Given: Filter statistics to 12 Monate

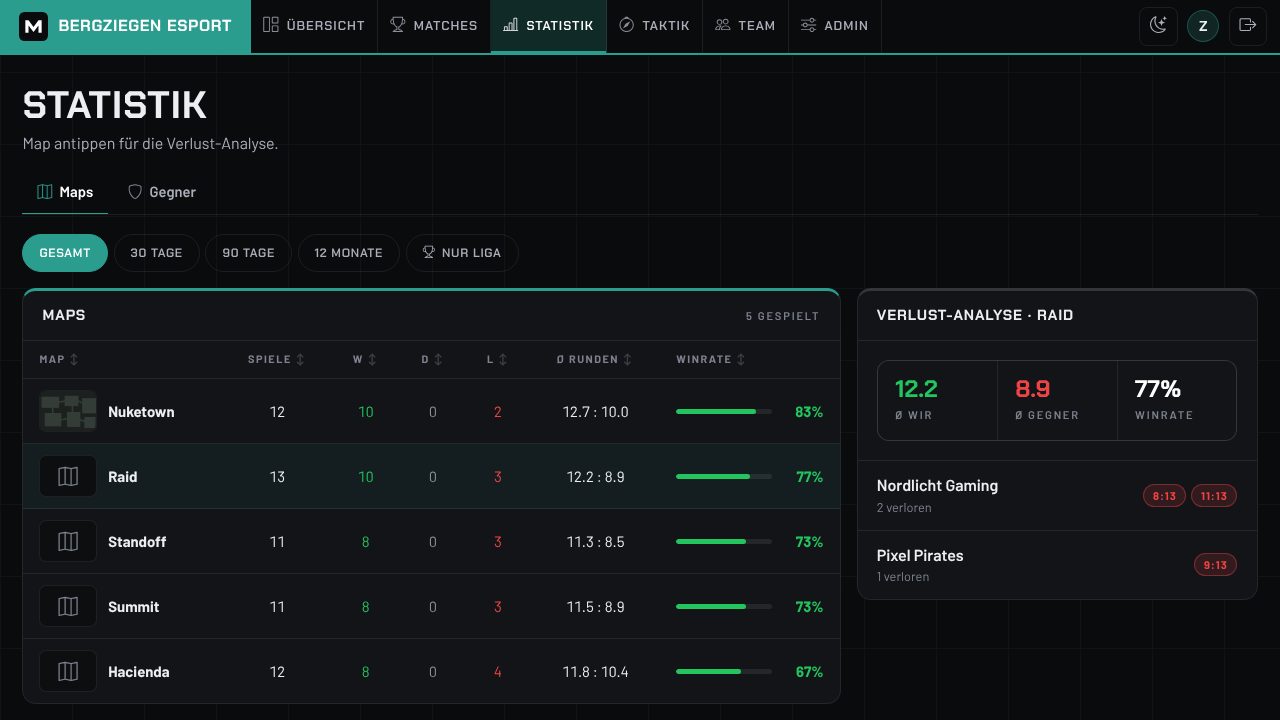Looking at the screenshot, I should click(x=348, y=253).
